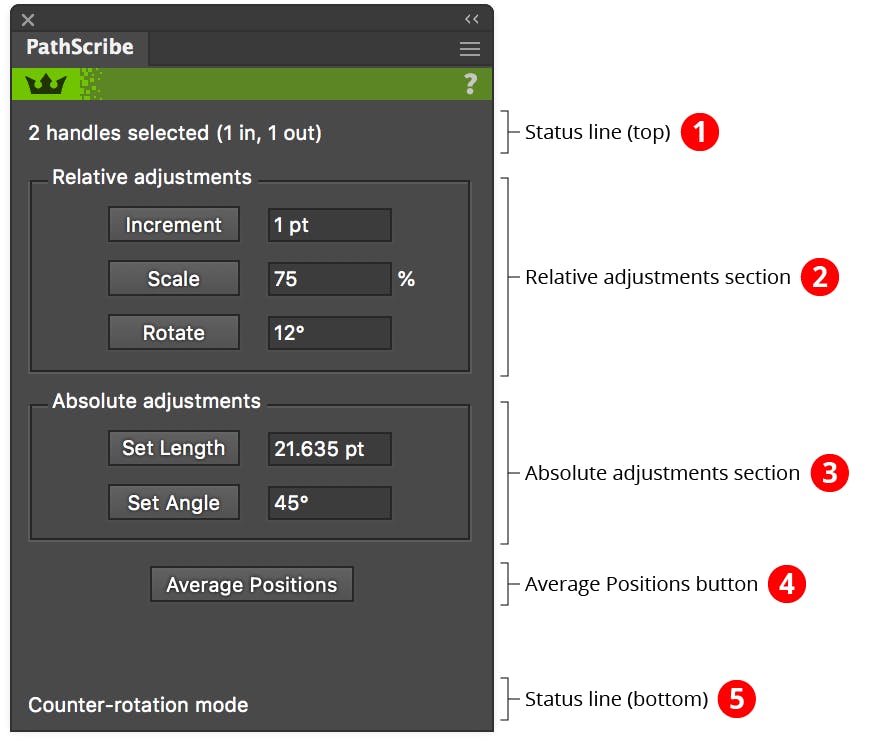
Task: Click the Counter-rotation mode status line
Action: pyautogui.click(x=138, y=705)
